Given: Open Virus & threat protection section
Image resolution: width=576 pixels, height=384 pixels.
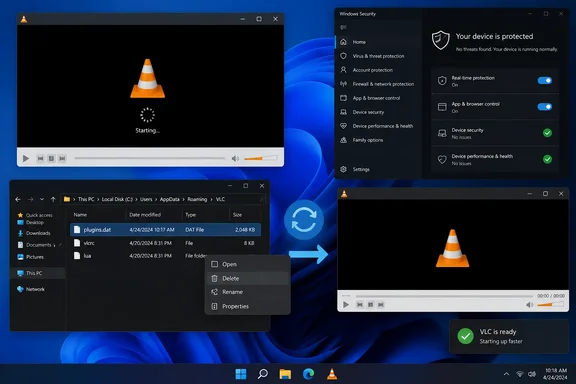Looking at the screenshot, I should 378,56.
